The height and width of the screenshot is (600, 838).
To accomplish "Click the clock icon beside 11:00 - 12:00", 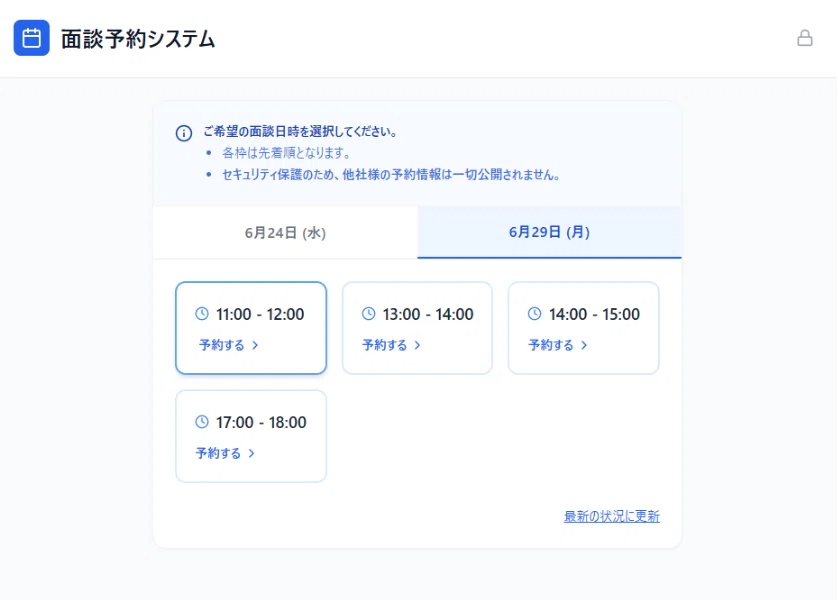I will (x=201, y=314).
